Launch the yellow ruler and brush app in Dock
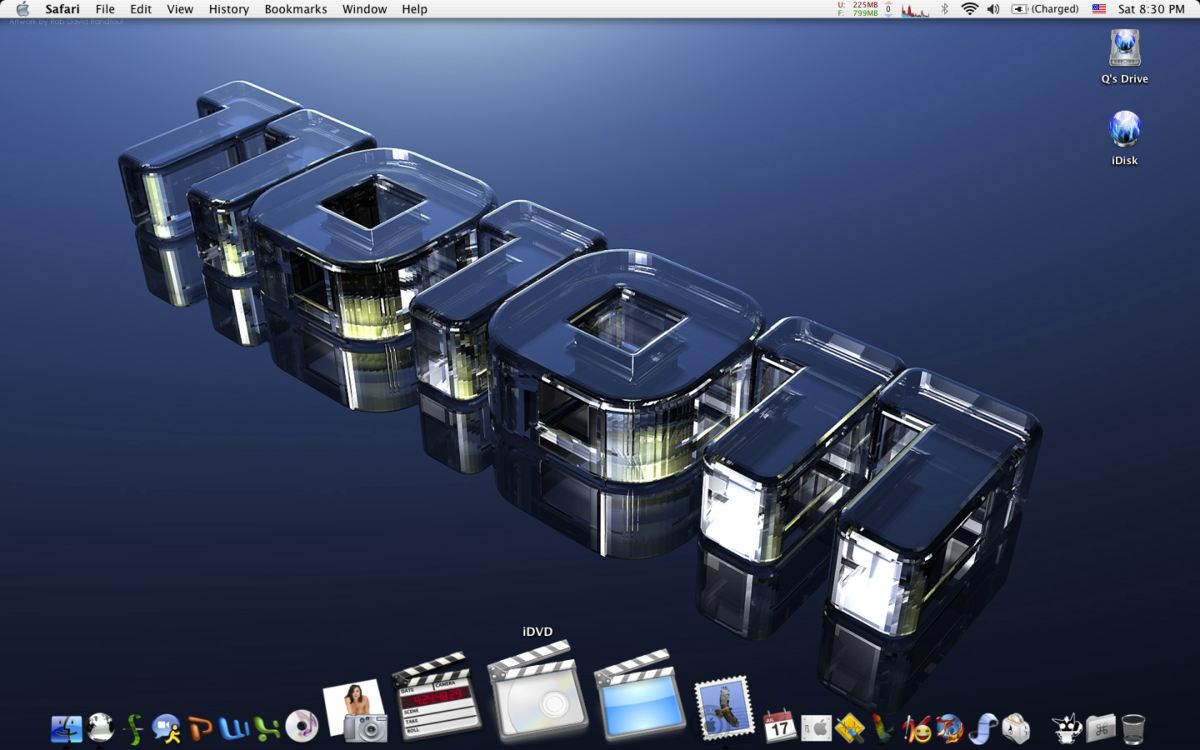This screenshot has width=1200, height=750. 849,727
